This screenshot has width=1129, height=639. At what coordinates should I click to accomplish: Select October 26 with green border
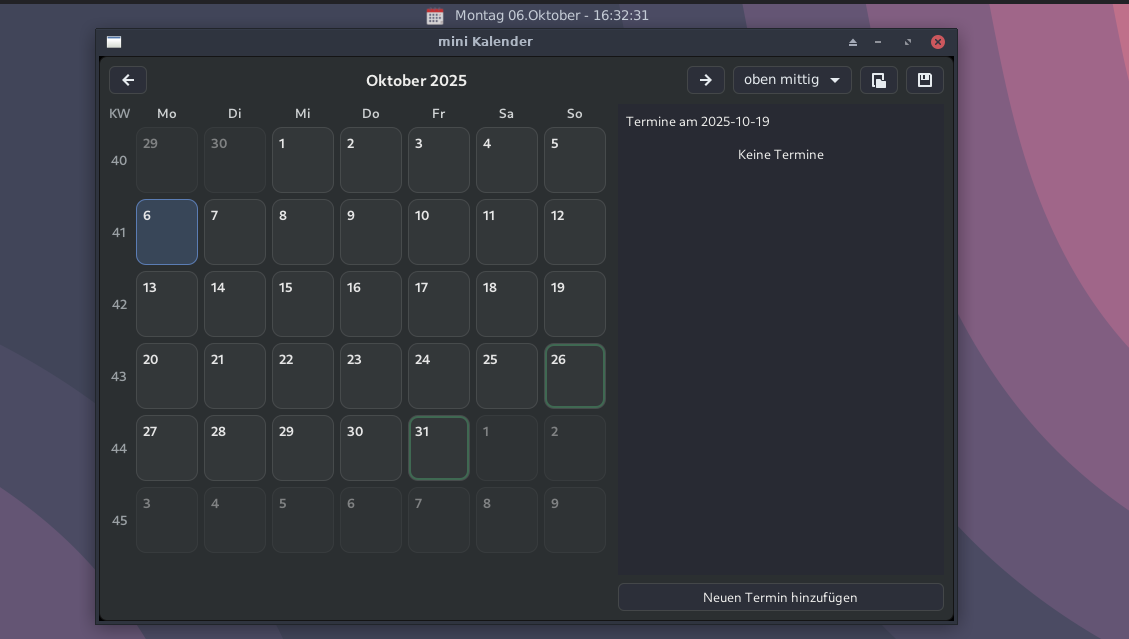(575, 376)
